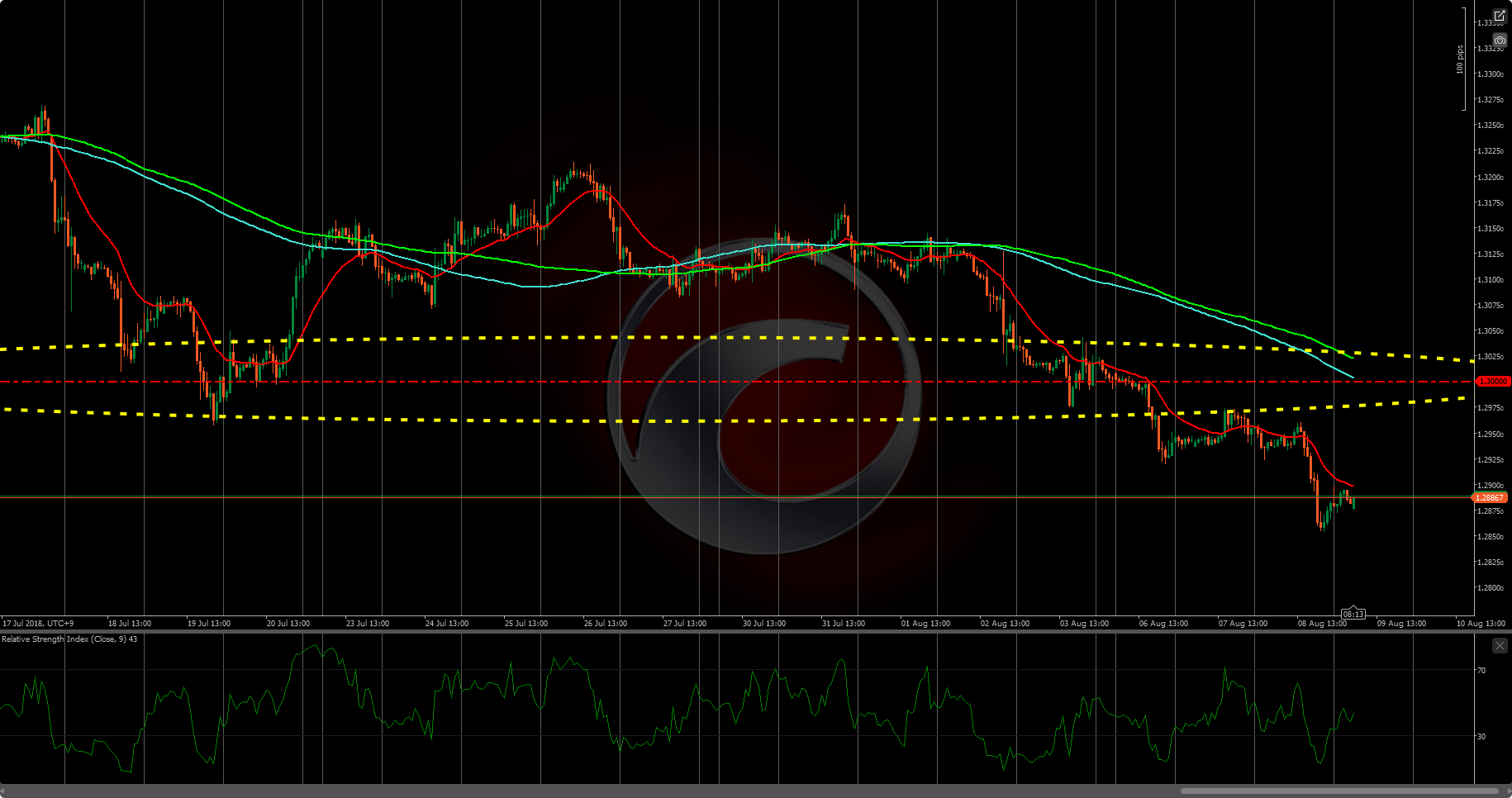Select the red 1.30000 price line label
This screenshot has width=1512, height=798.
click(1493, 382)
